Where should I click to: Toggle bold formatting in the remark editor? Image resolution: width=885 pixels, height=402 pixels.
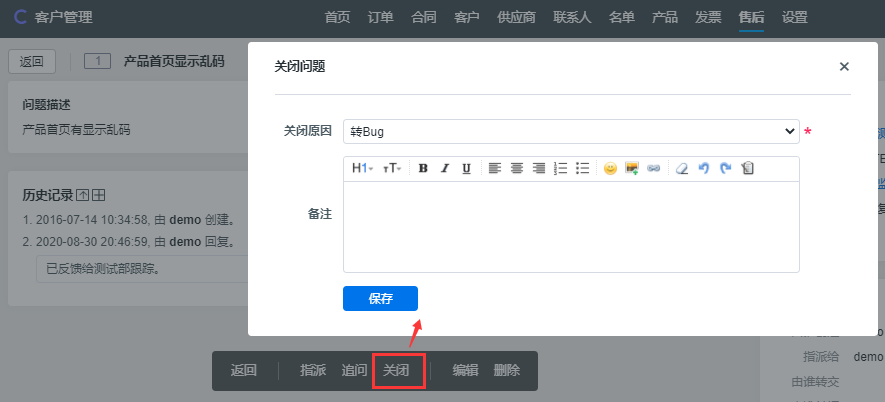point(423,168)
